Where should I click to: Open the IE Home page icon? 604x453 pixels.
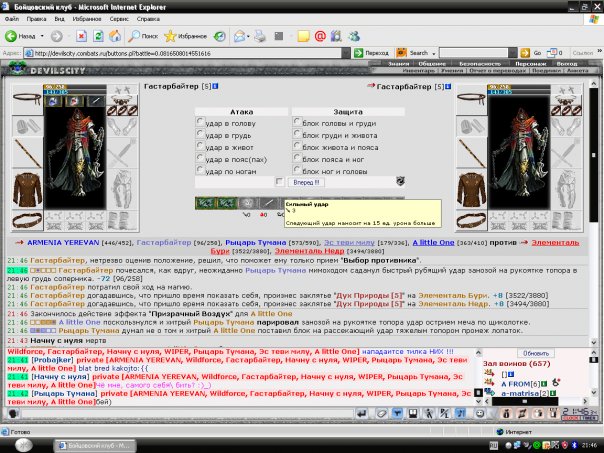tap(115, 36)
